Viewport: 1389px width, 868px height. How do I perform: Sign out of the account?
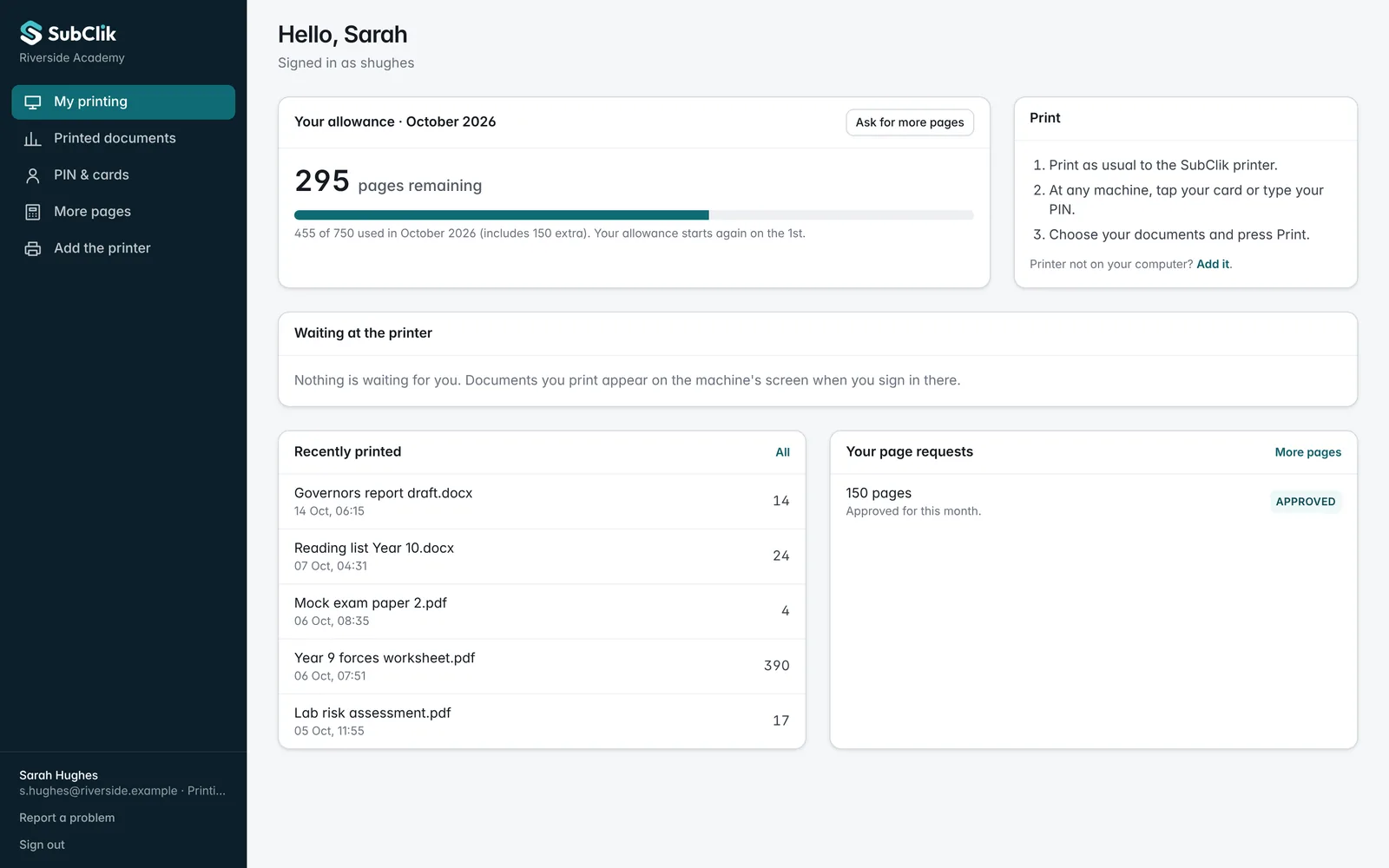point(42,845)
